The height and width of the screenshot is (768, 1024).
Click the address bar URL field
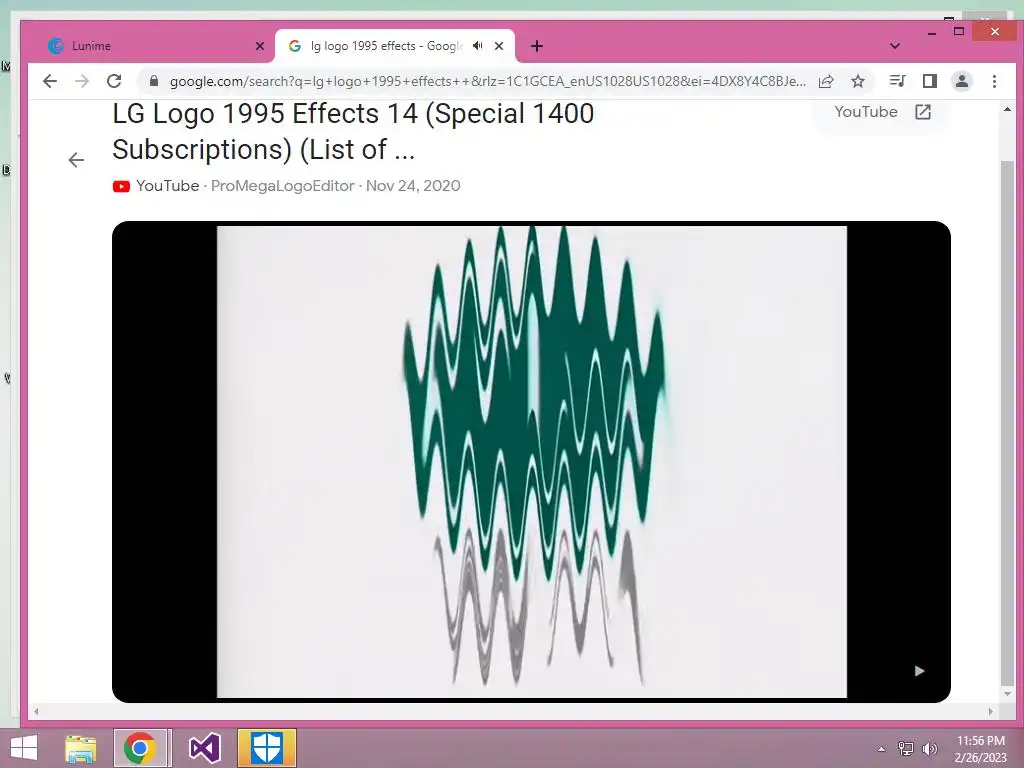487,81
